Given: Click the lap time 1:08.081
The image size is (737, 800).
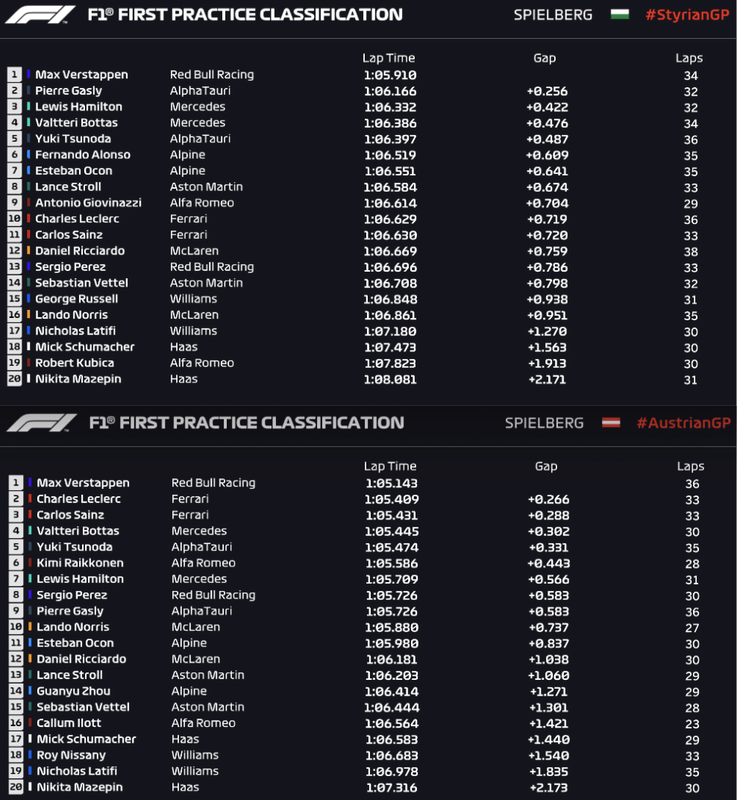Looking at the screenshot, I should (x=389, y=379).
